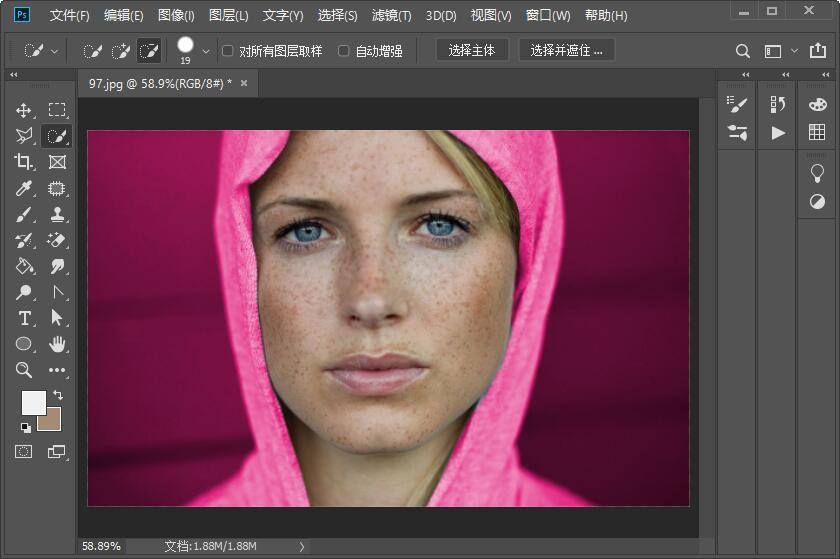Click the 选择主体 button

[x=472, y=50]
